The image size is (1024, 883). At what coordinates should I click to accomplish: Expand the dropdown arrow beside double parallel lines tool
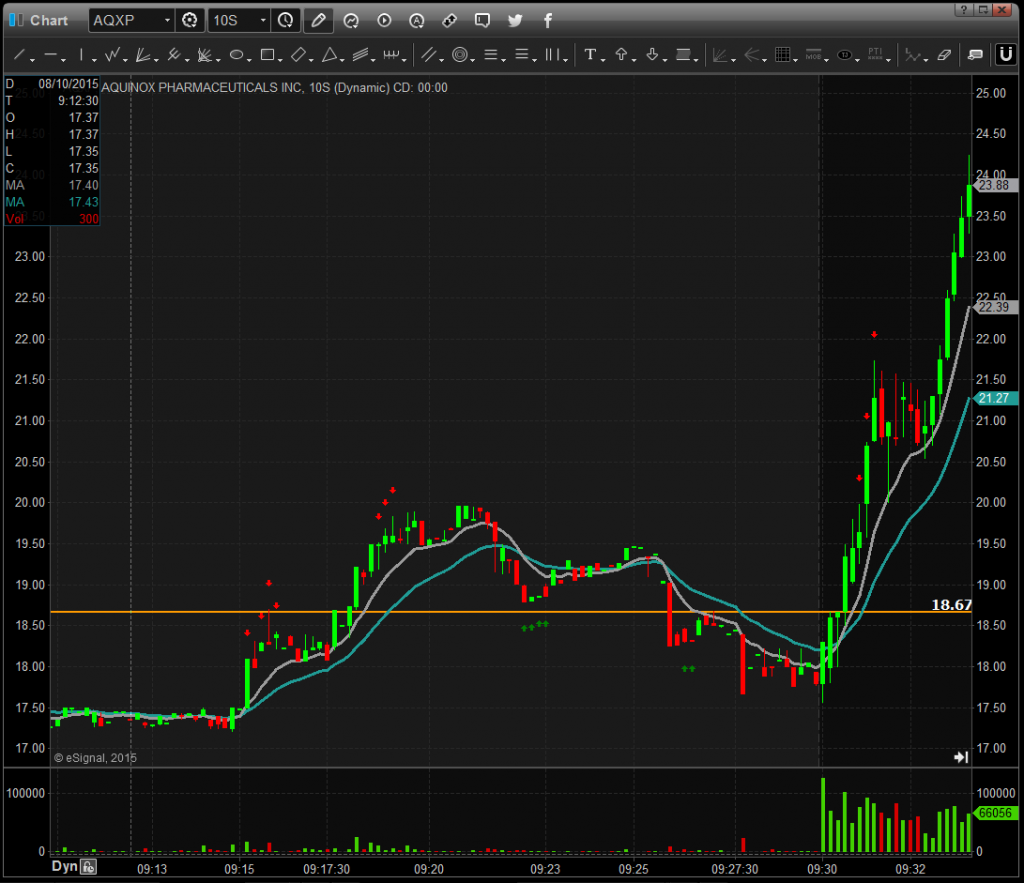(442, 59)
